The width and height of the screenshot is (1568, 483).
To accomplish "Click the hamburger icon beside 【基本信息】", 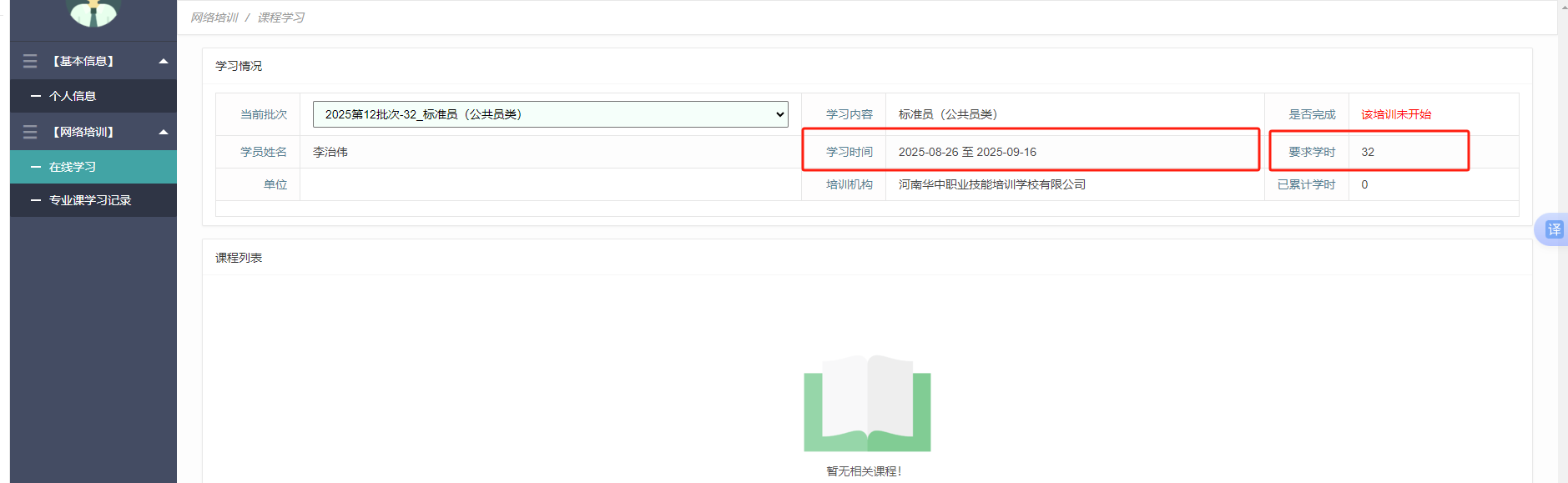I will [30, 61].
